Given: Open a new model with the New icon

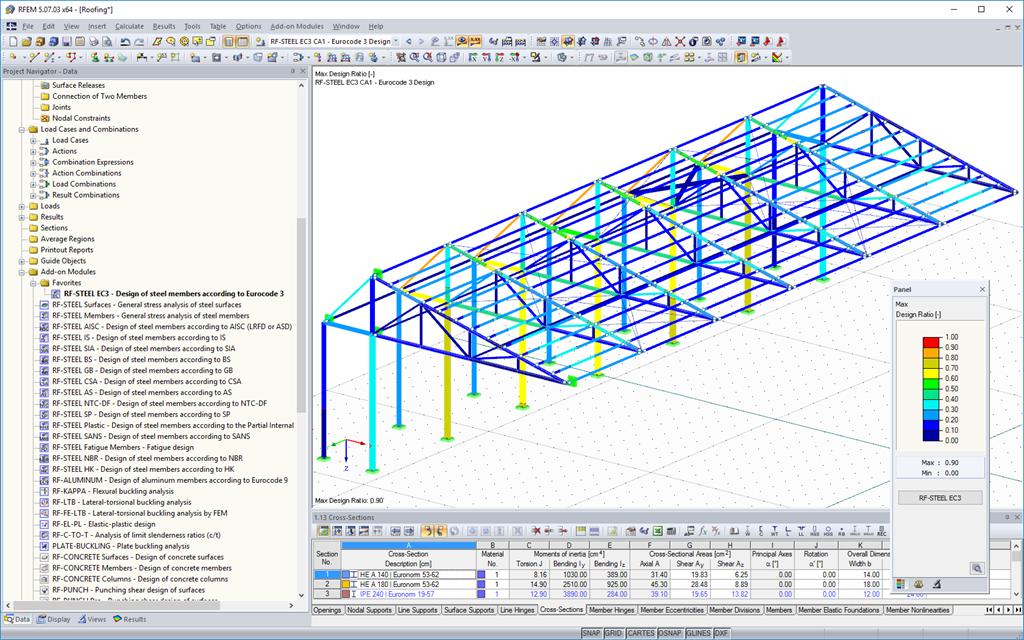Looking at the screenshot, I should point(14,42).
